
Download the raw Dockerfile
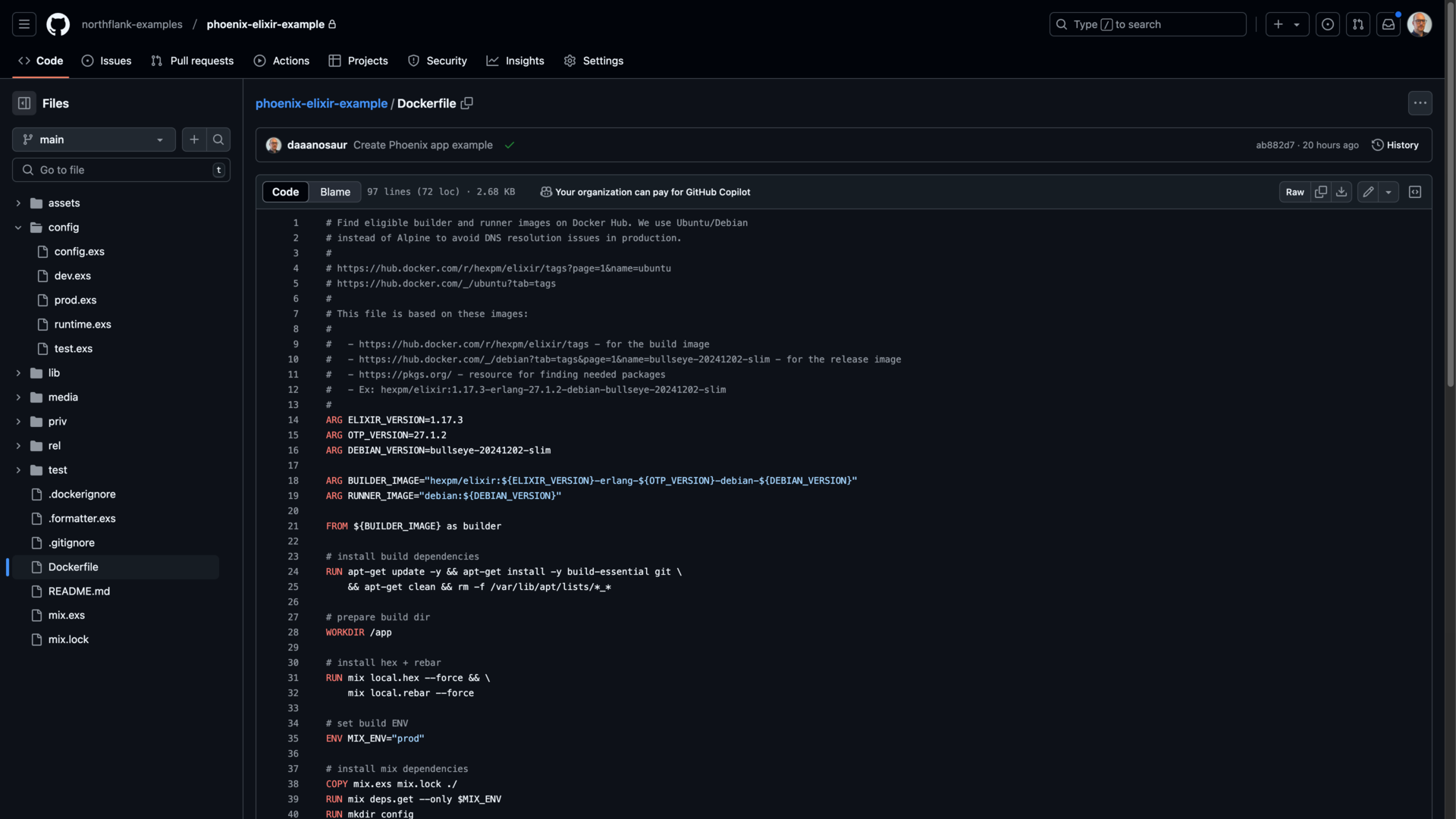pyautogui.click(x=1342, y=192)
